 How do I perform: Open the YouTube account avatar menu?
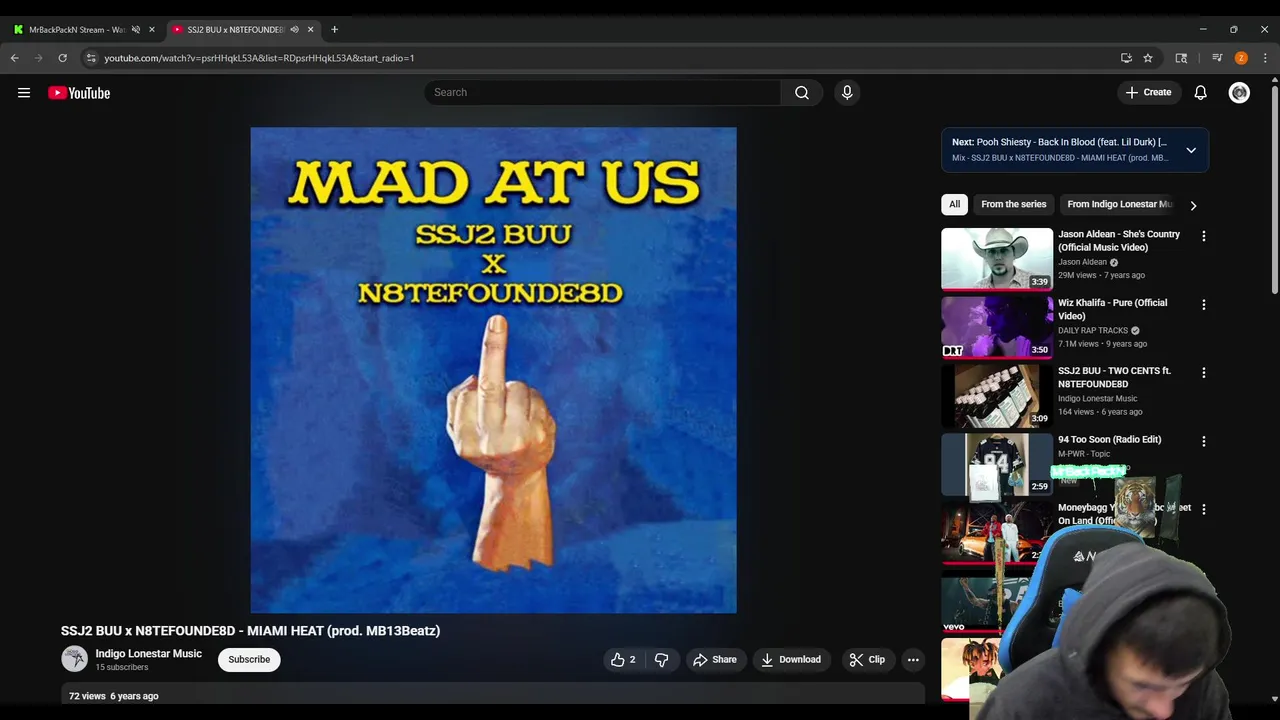click(1239, 93)
